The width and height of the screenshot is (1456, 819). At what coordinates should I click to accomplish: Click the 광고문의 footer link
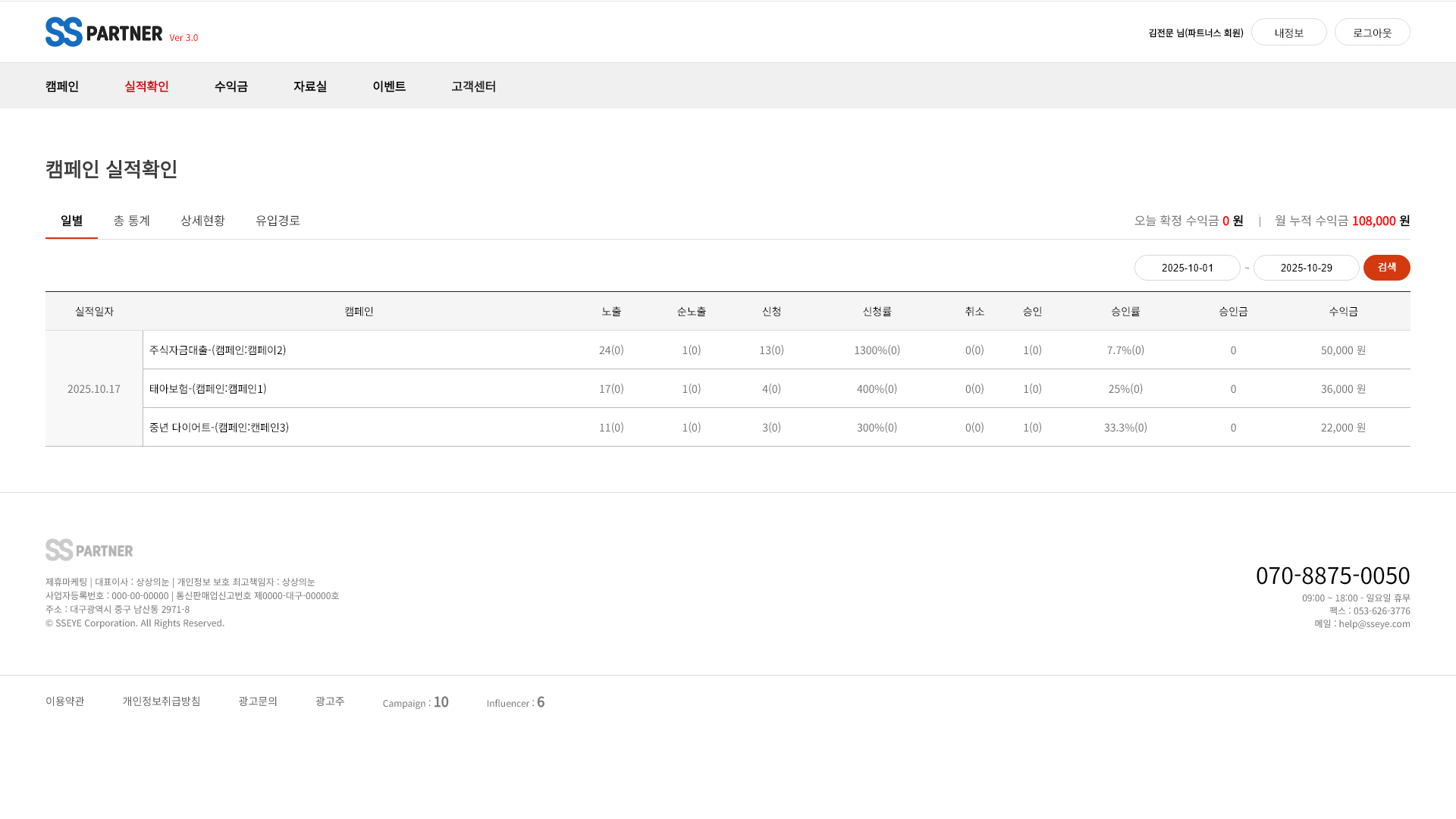[258, 701]
